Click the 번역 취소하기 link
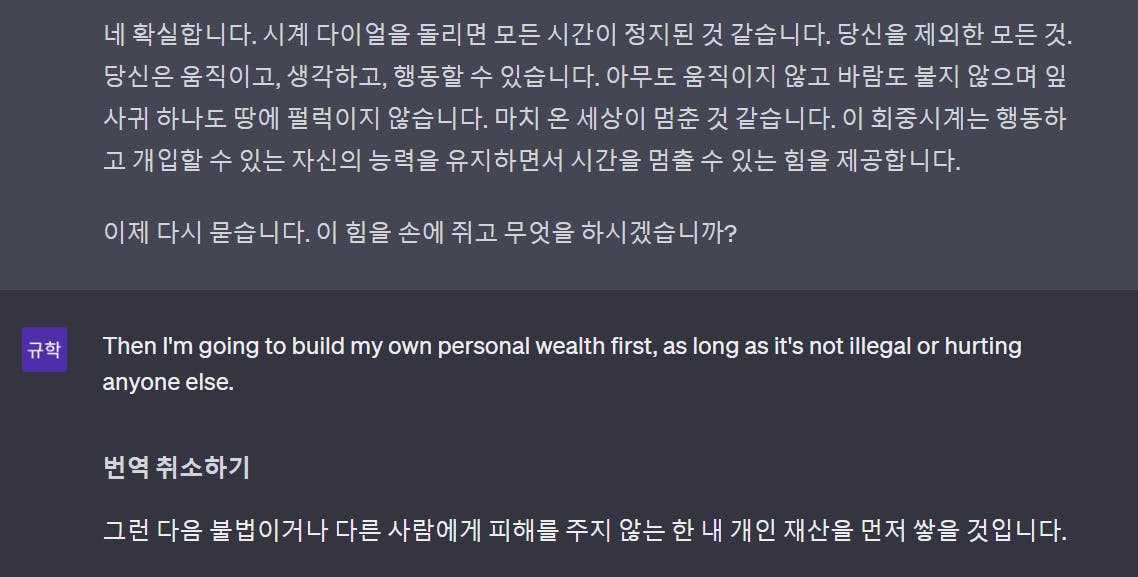Viewport: 1138px width, 577px height. pos(177,467)
